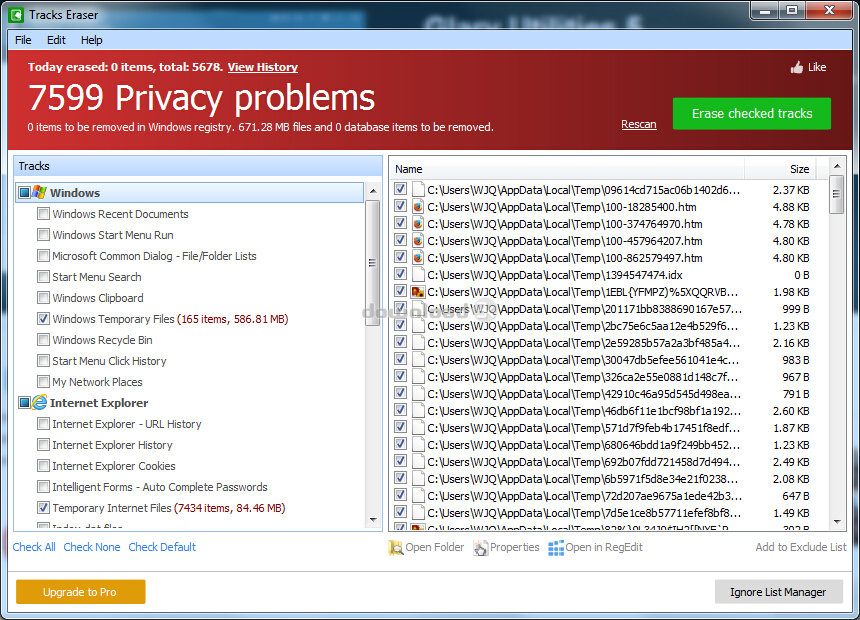Click file icon of 100-18285400.htm
The image size is (860, 620).
coord(418,207)
